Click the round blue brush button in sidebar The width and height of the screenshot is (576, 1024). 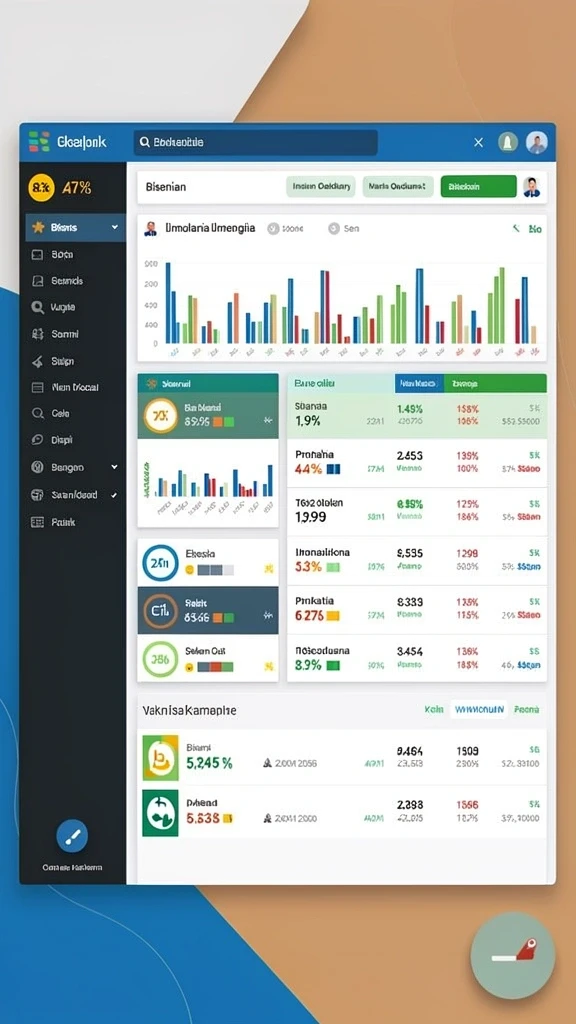(72, 836)
